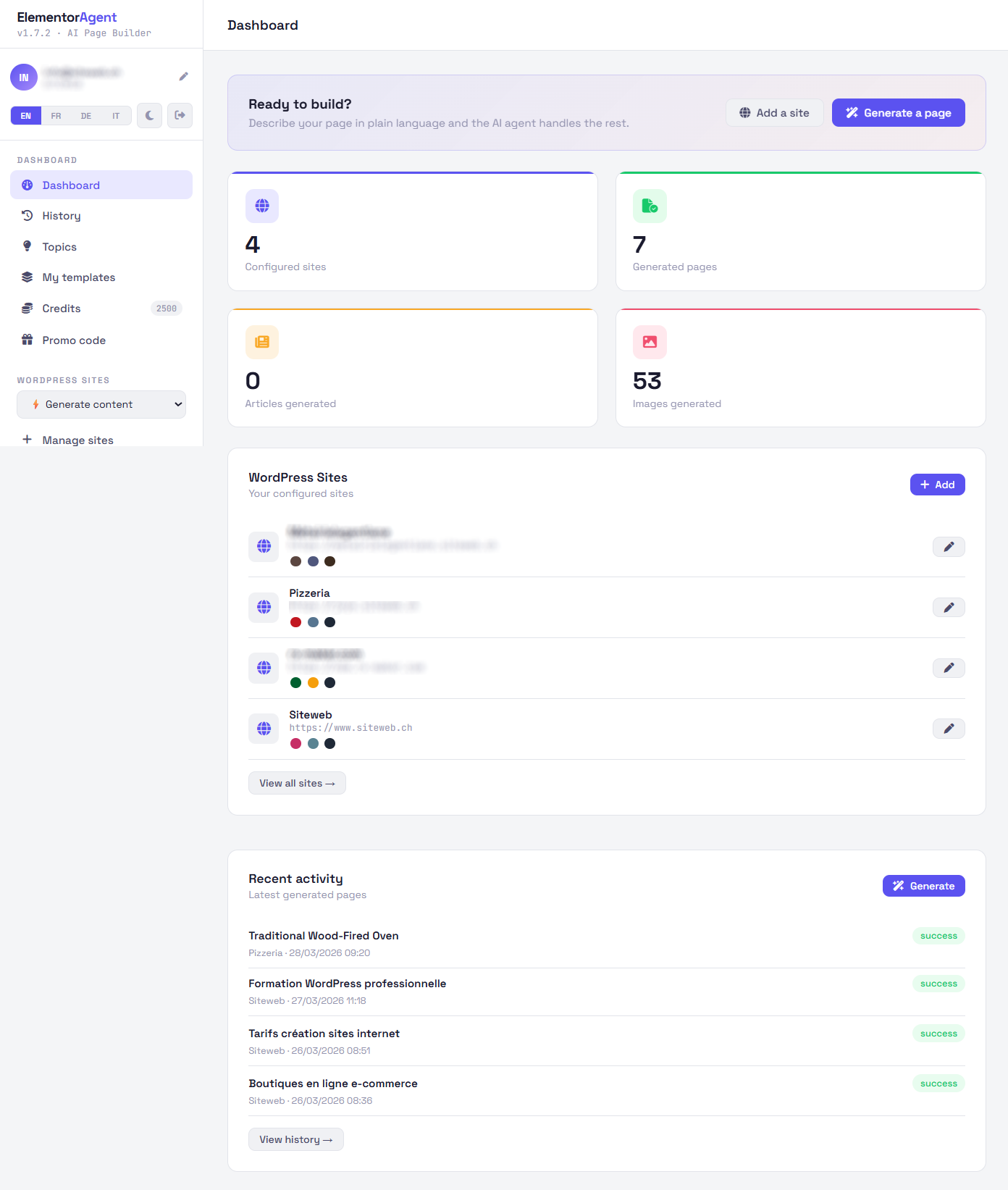Viewport: 1008px width, 1190px height.
Task: Toggle dark mode with moon icon
Action: point(149,115)
